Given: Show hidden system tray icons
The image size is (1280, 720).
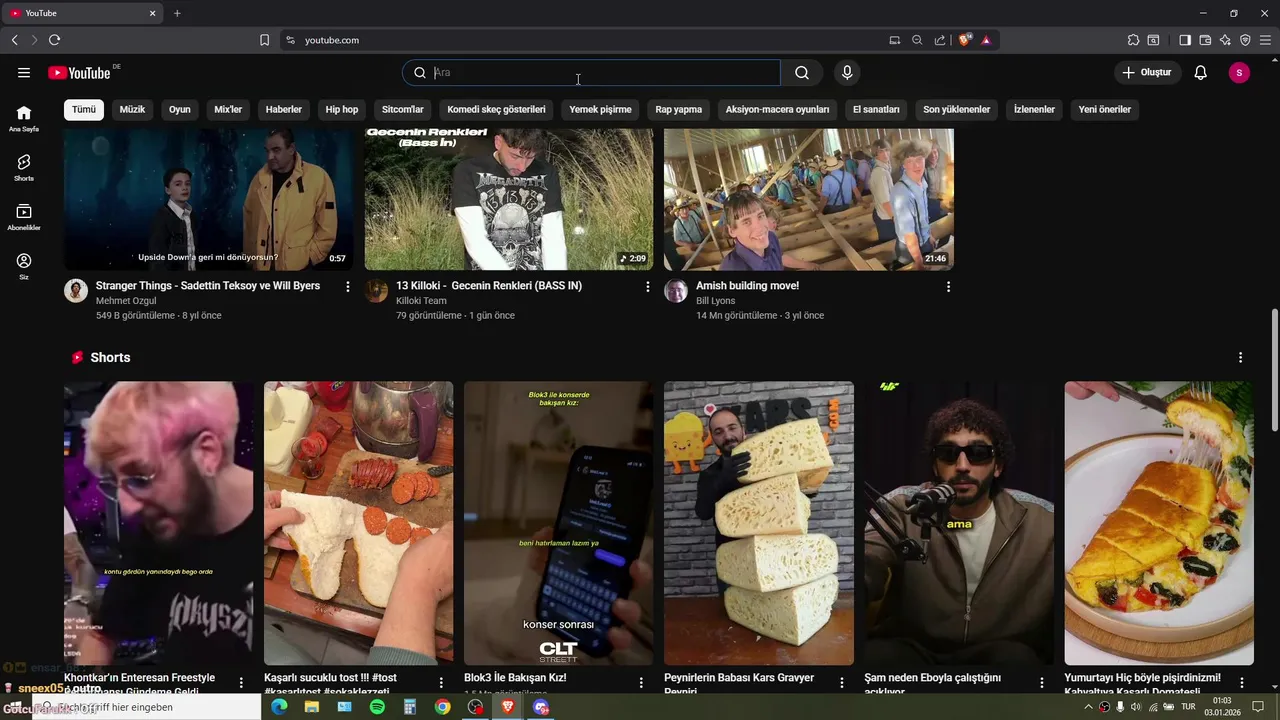Looking at the screenshot, I should (x=1088, y=707).
